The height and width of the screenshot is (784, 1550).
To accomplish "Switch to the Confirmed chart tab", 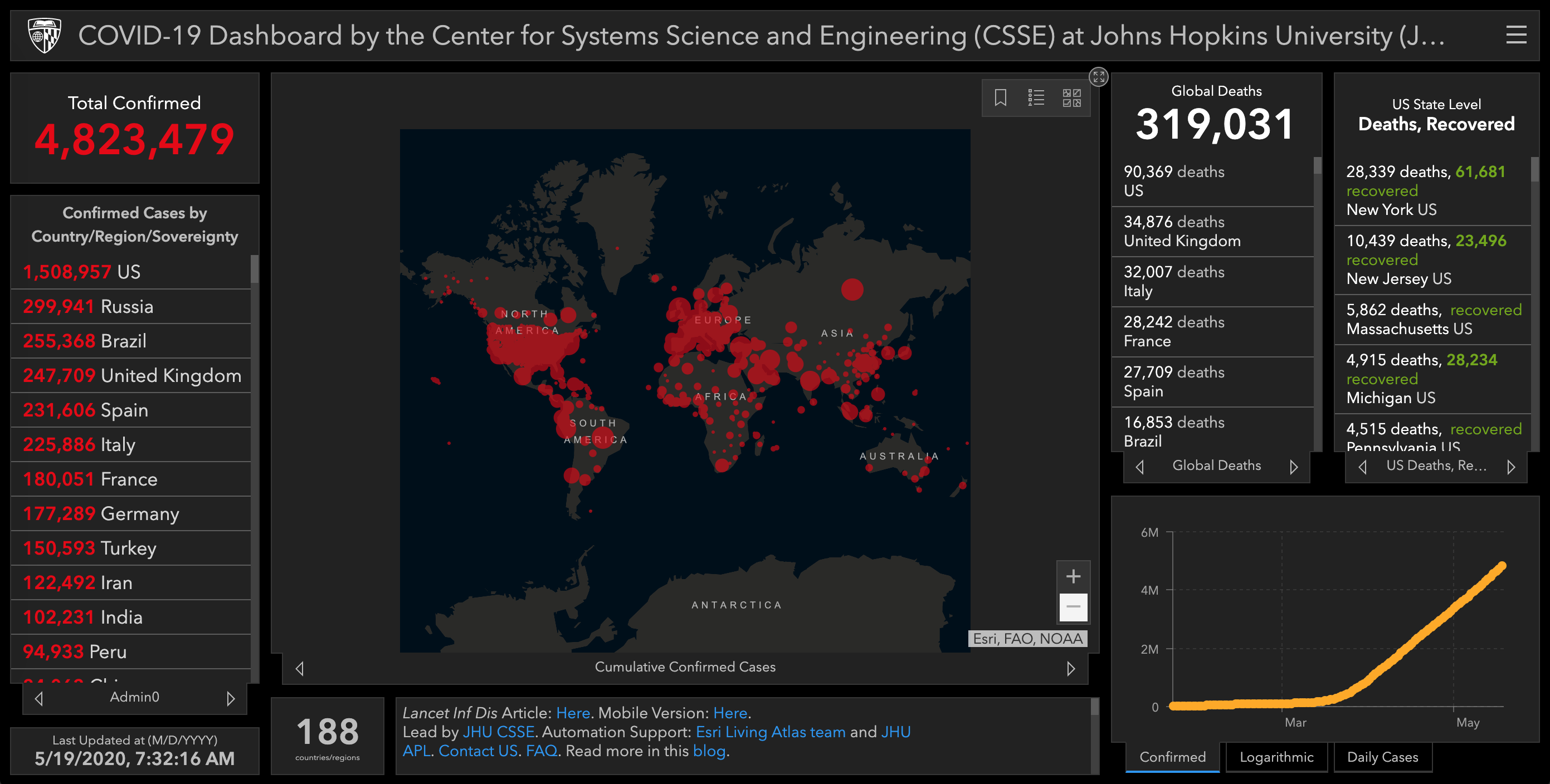I will click(1172, 757).
